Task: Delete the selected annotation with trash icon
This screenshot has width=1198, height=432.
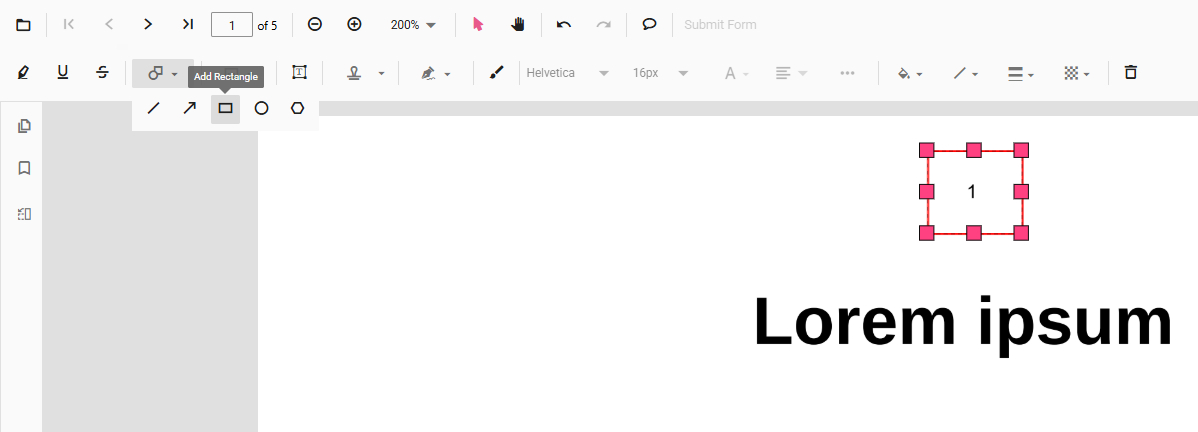Action: [x=1131, y=73]
